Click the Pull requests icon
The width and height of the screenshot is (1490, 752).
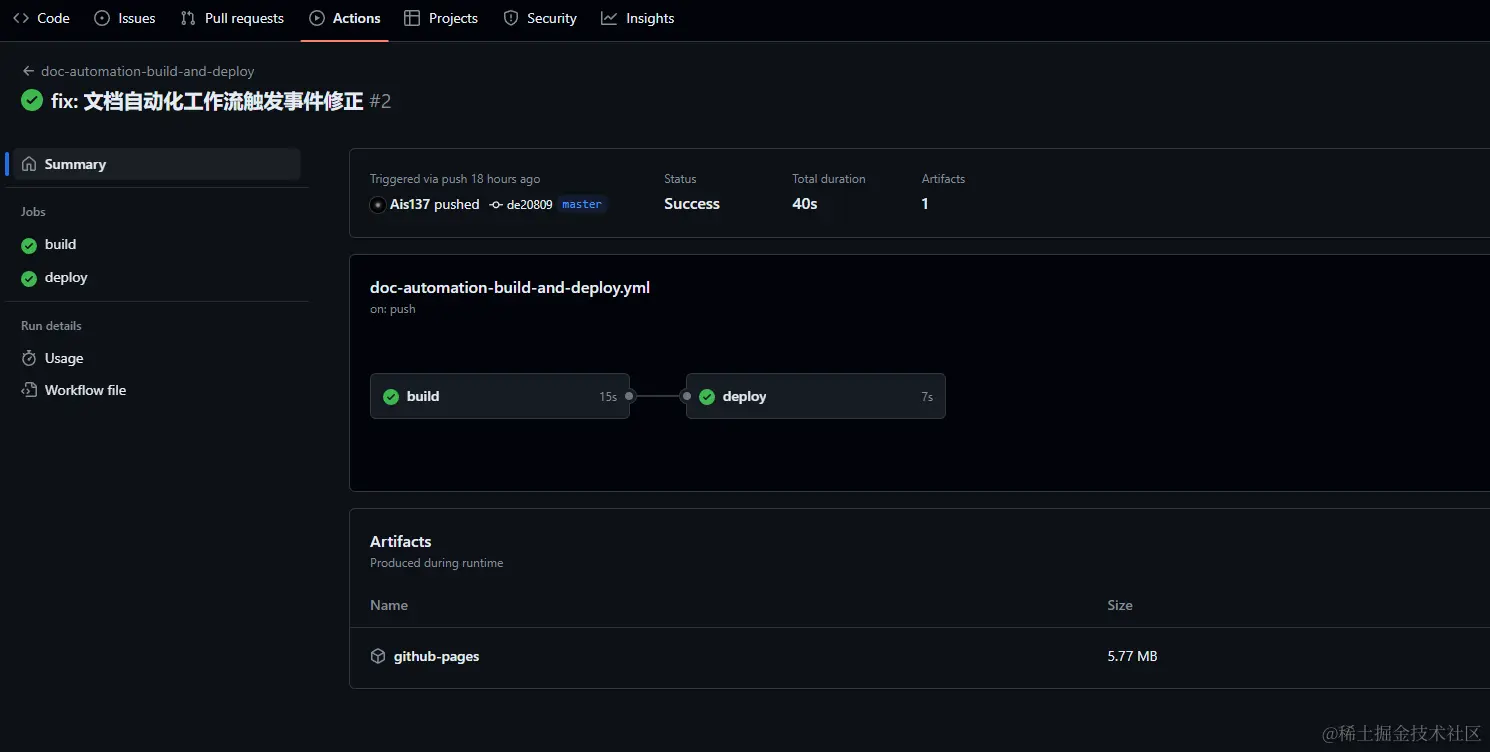188,18
